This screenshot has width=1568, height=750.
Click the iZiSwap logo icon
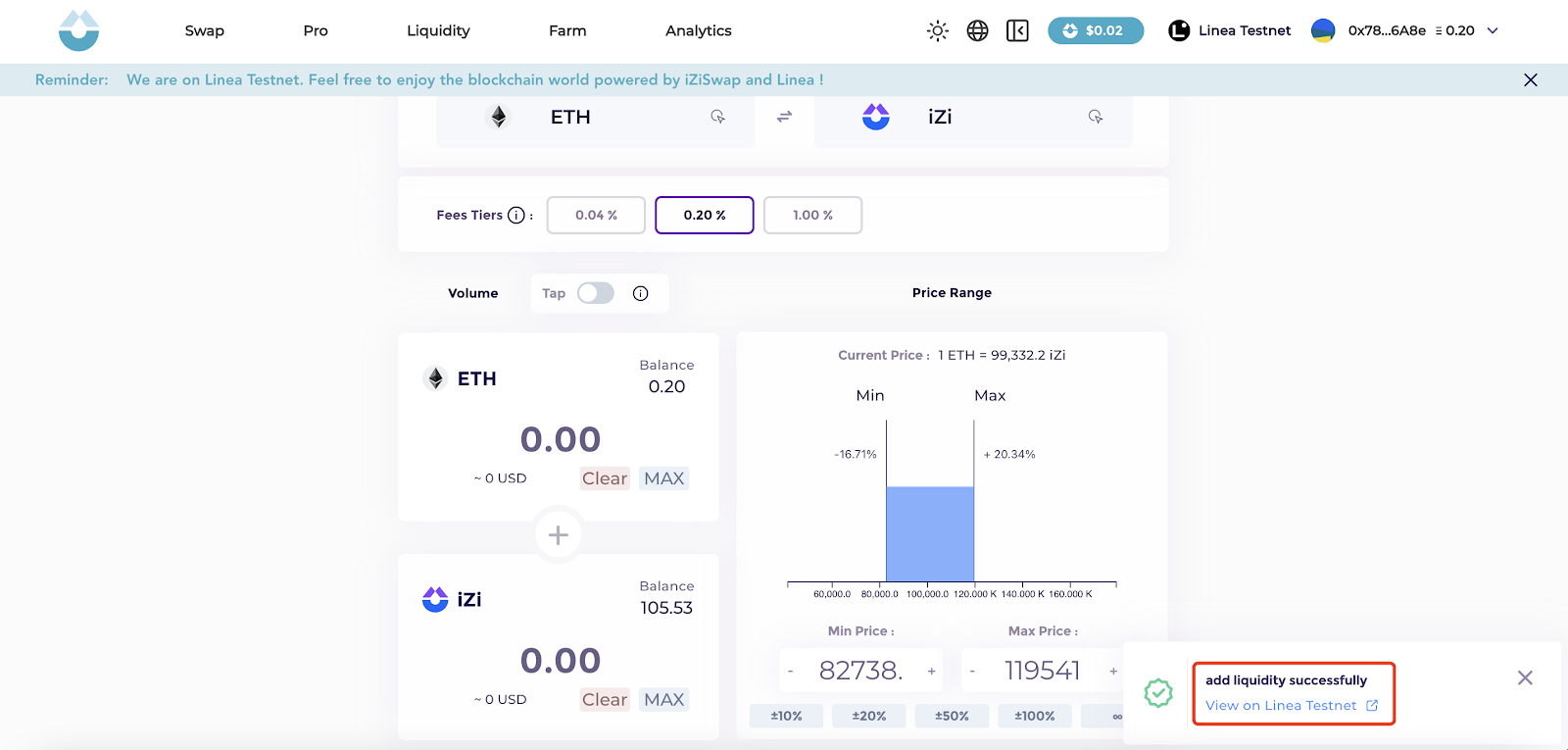[78, 30]
